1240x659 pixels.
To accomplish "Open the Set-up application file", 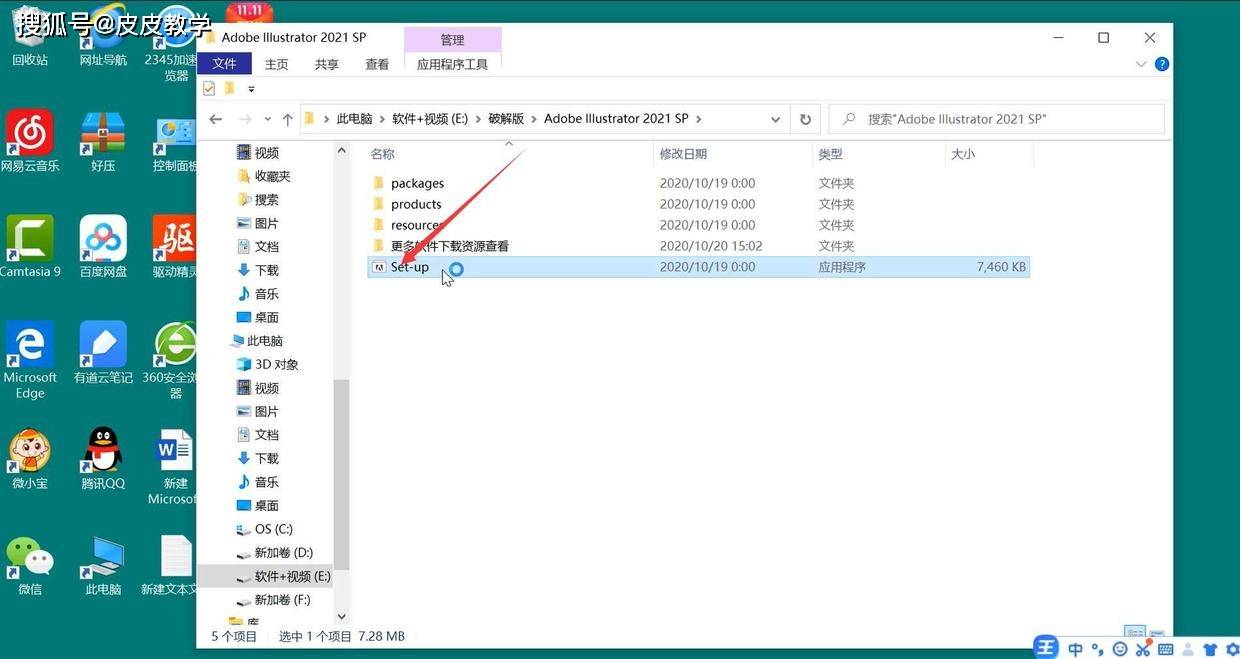I will click(x=409, y=267).
